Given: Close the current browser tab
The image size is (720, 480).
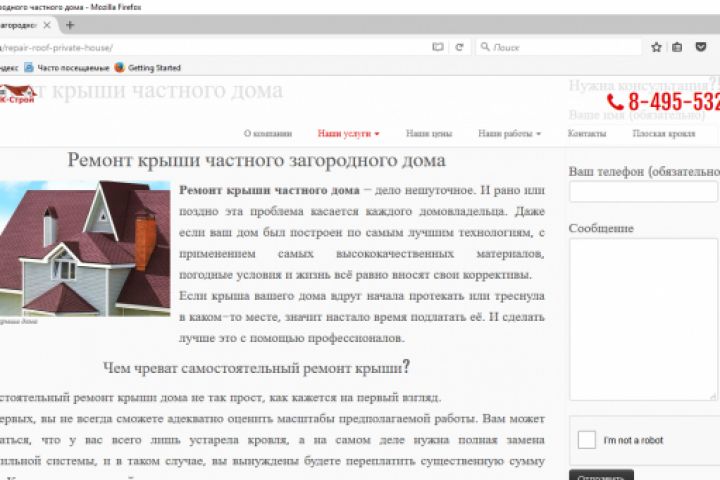Looking at the screenshot, I should tap(47, 25).
